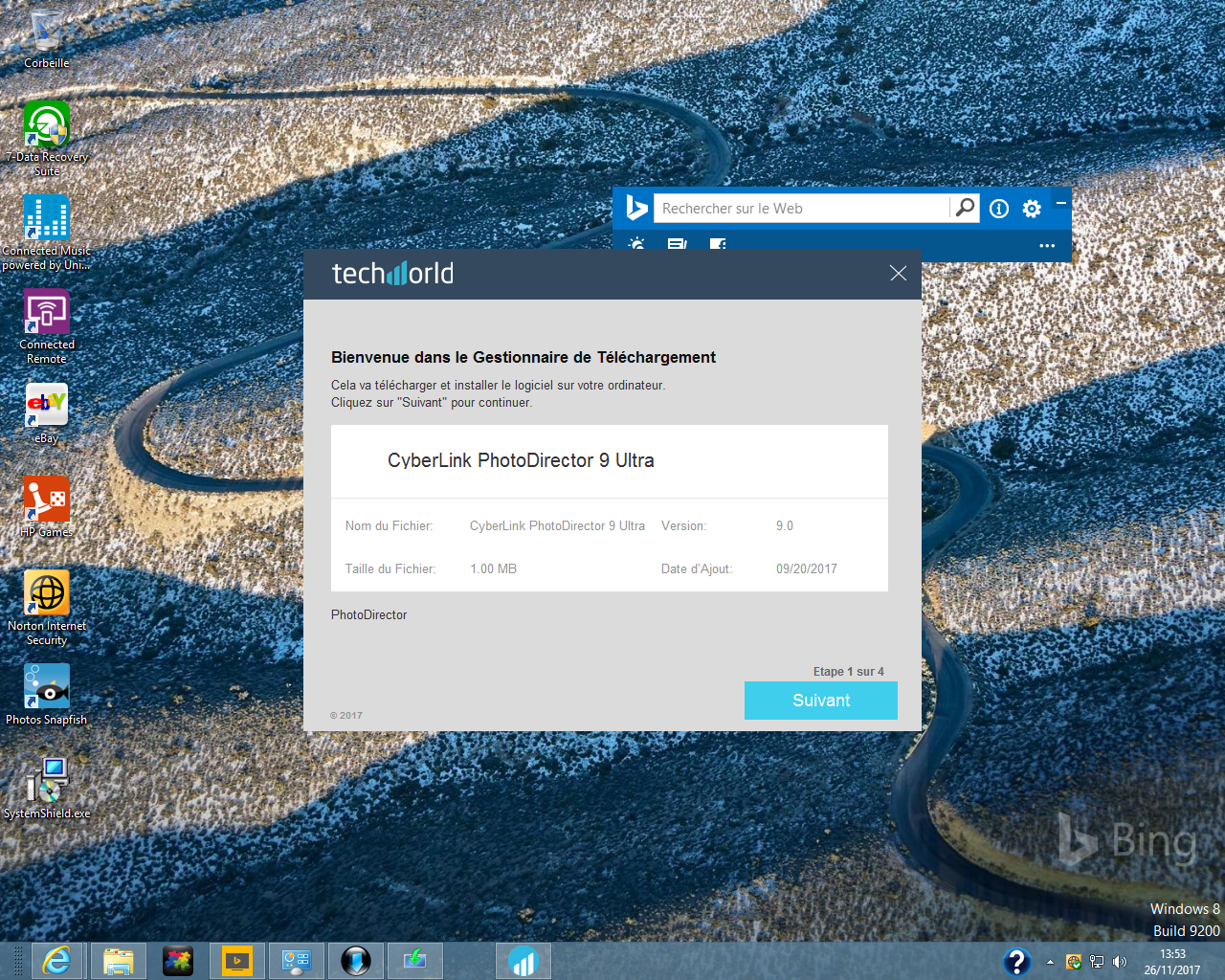Click the CyberLink PhotoDirector 9 Ultra title

pyautogui.click(x=521, y=460)
